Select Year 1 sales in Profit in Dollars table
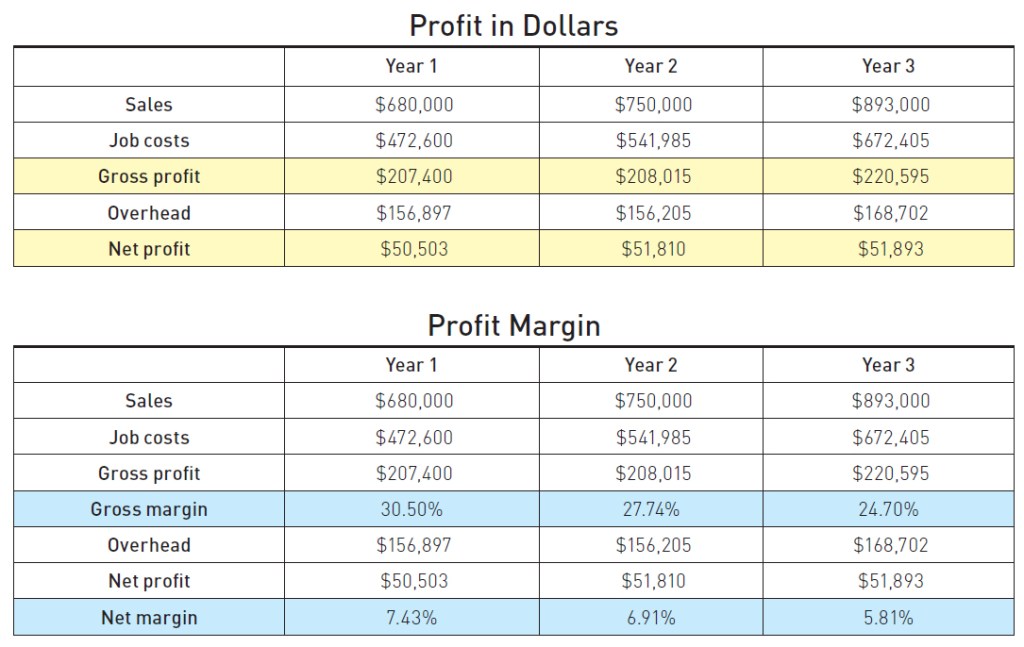The width and height of the screenshot is (1024, 647). tap(413, 104)
